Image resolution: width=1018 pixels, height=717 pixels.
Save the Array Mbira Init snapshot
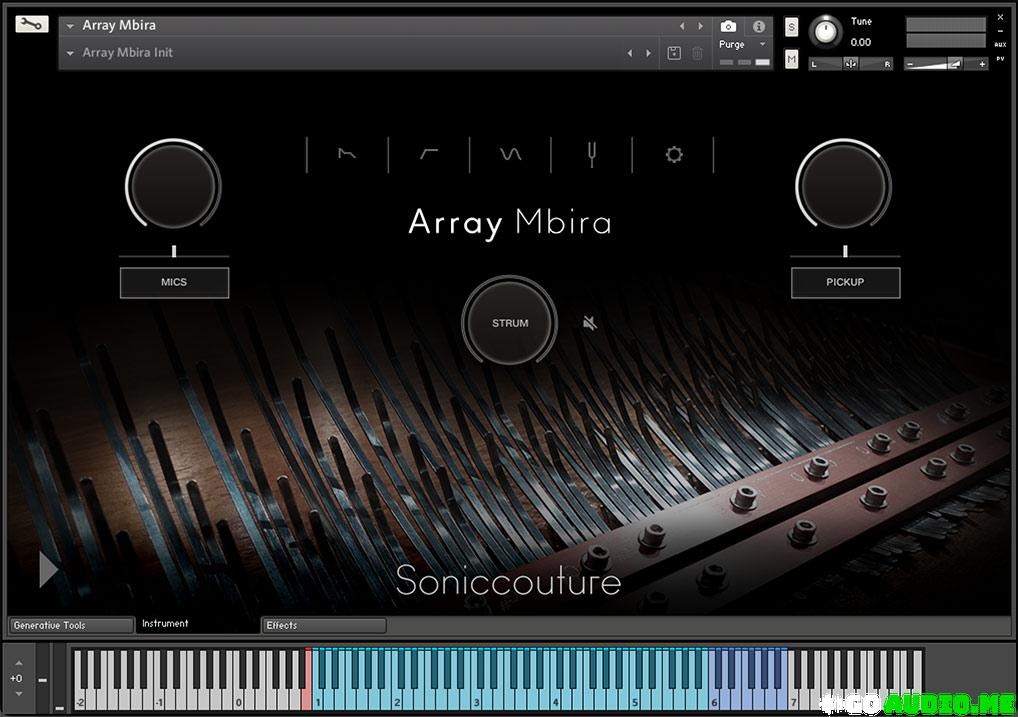674,53
